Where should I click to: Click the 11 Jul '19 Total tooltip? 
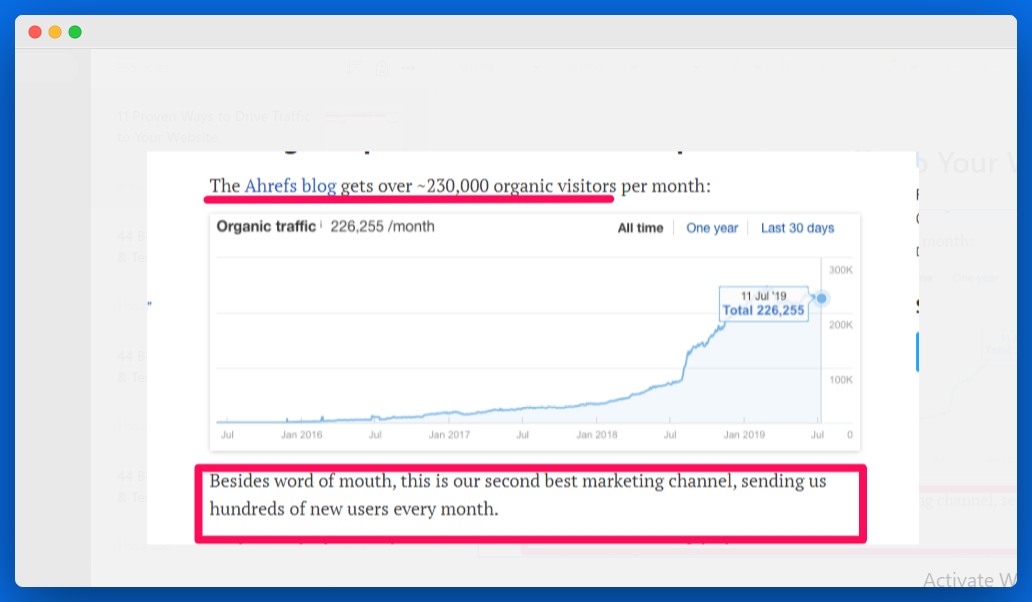click(x=763, y=303)
